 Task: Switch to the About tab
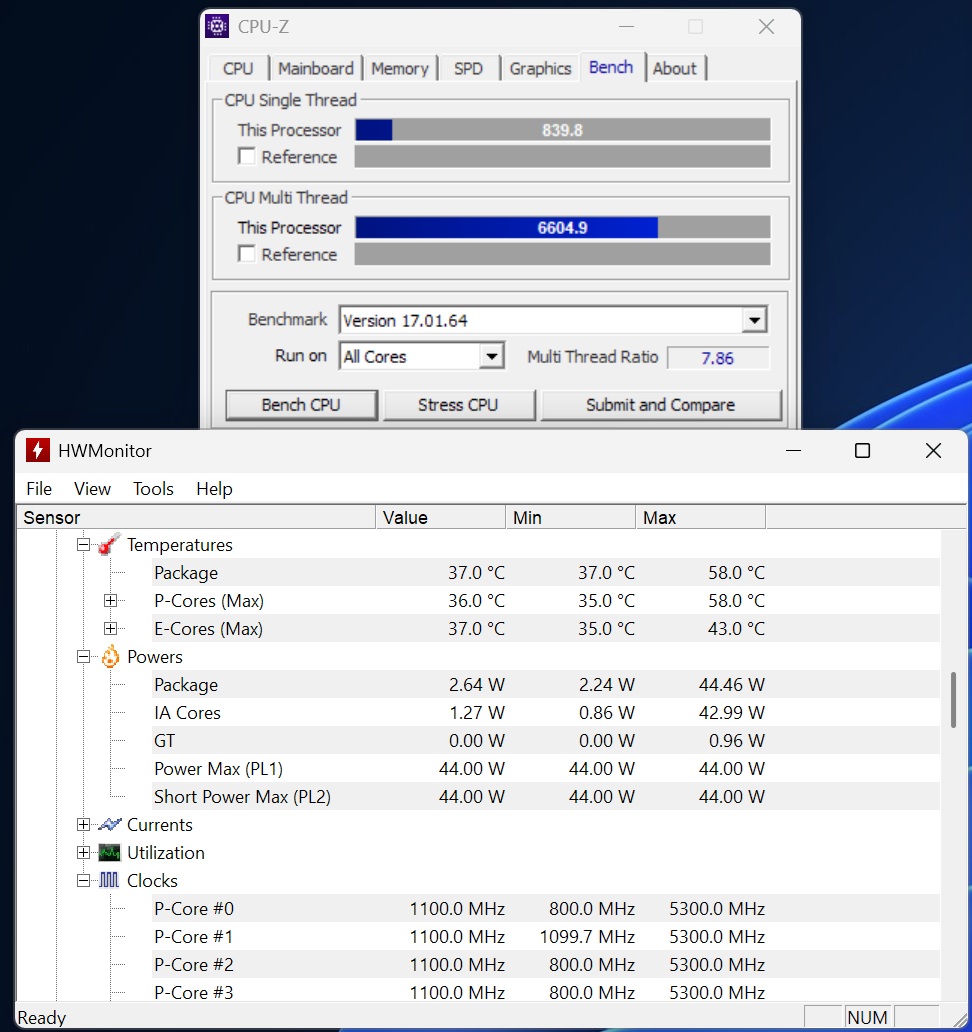pos(675,68)
